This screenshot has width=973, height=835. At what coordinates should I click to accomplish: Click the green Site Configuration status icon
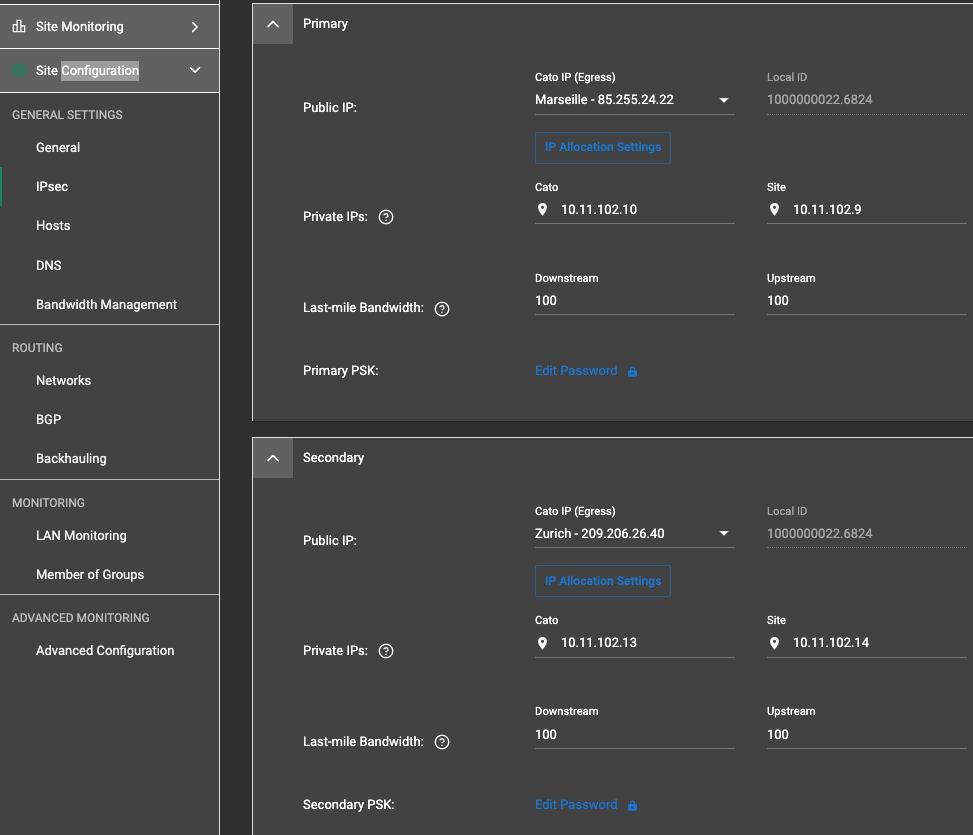(x=20, y=70)
